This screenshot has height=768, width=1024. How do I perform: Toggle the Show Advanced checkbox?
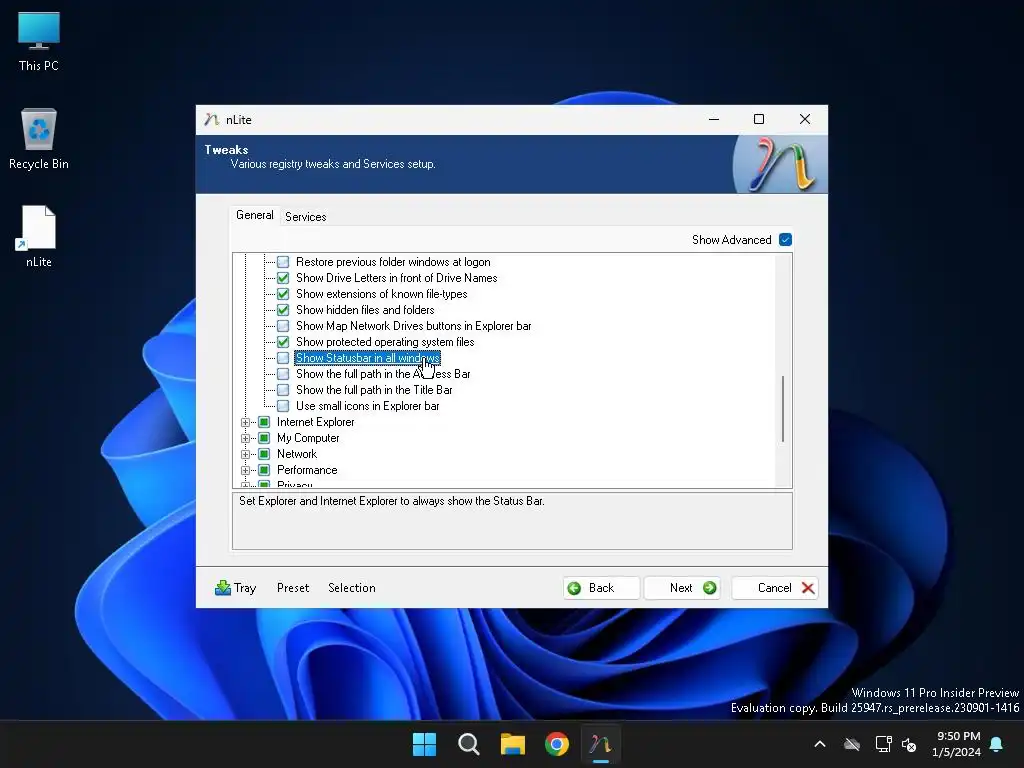click(x=786, y=240)
